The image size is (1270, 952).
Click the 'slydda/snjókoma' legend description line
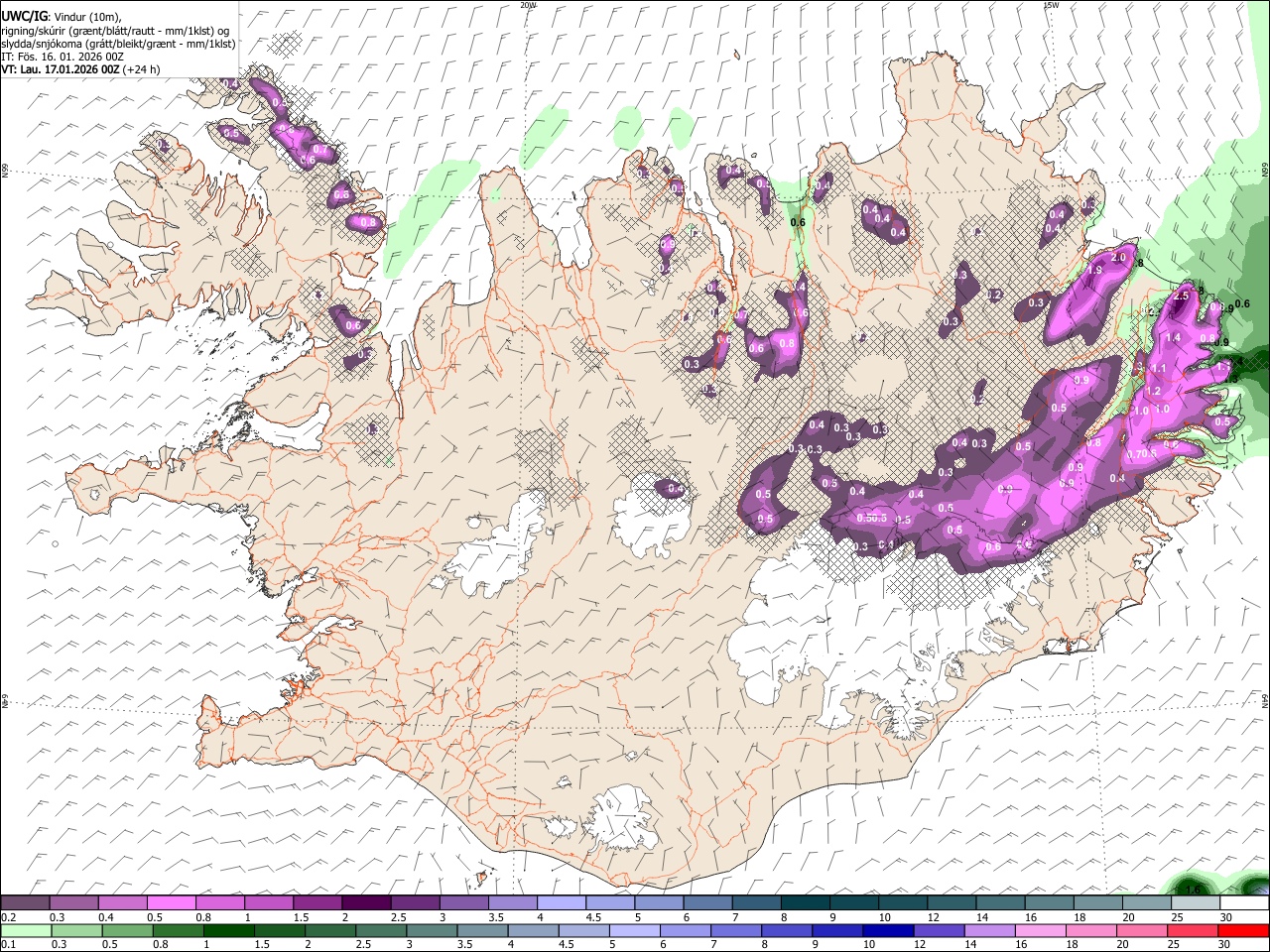[119, 44]
